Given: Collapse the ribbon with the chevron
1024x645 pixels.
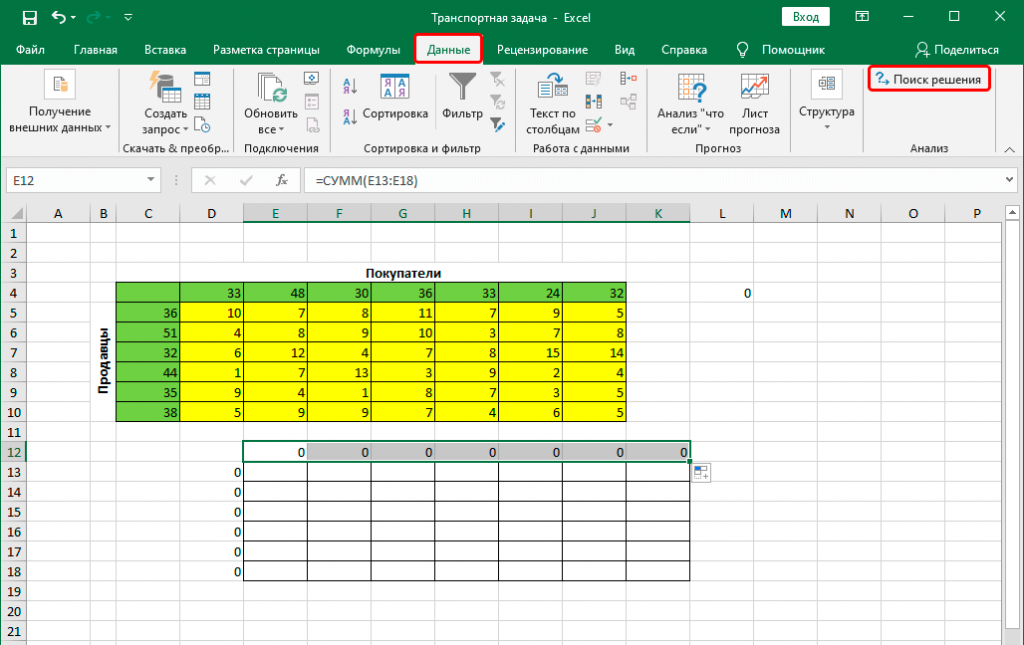Looking at the screenshot, I should (x=1009, y=149).
